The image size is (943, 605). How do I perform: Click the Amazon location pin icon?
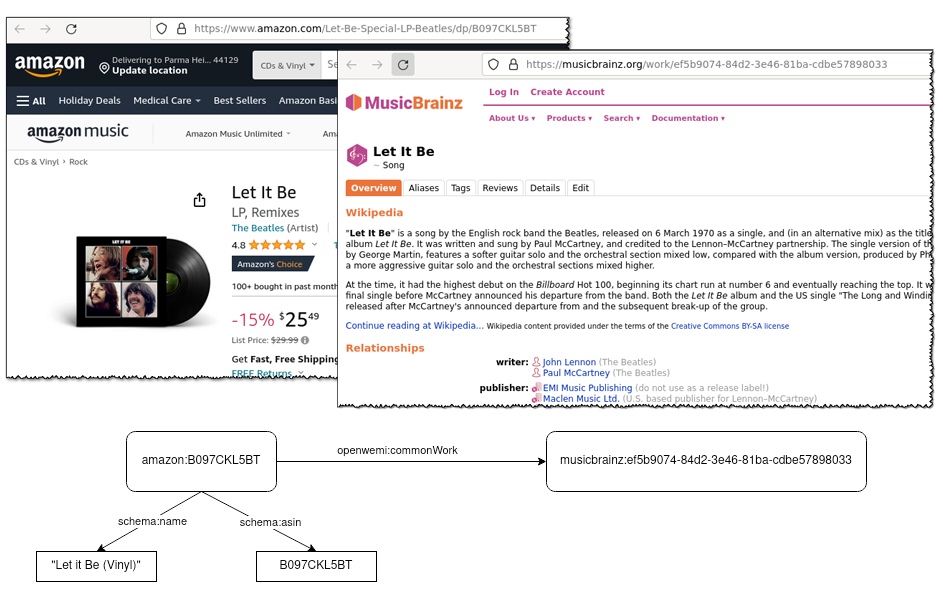point(104,67)
